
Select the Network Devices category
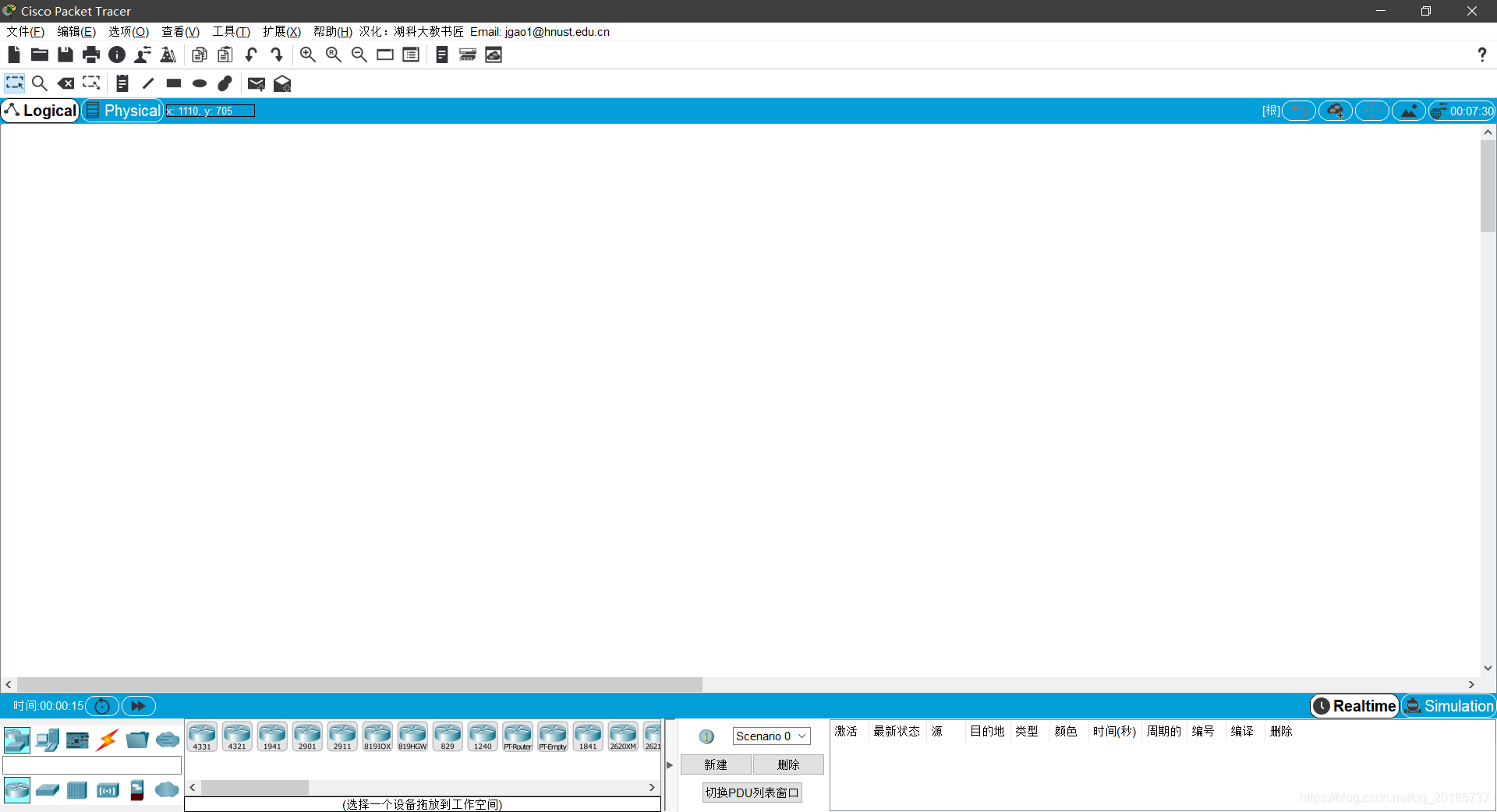pyautogui.click(x=17, y=740)
